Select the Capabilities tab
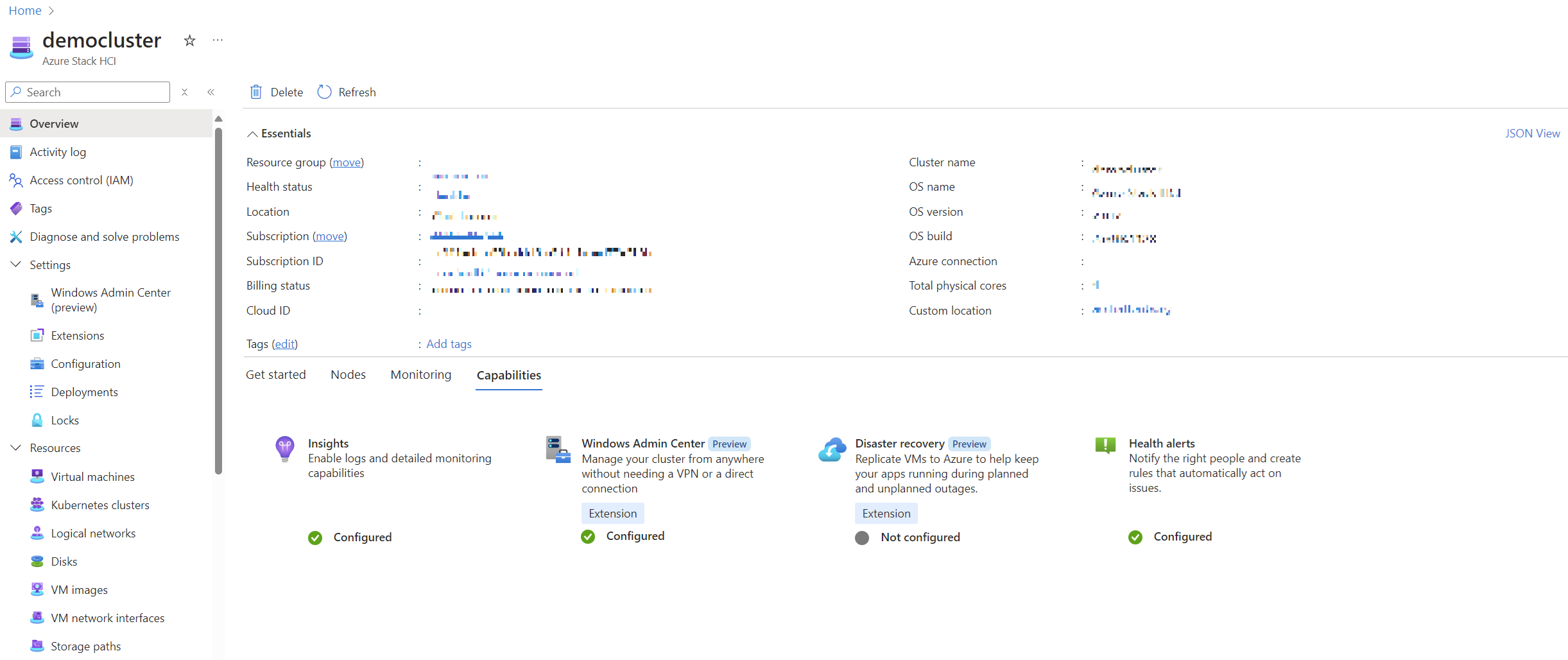This screenshot has width=1568, height=660. (509, 376)
